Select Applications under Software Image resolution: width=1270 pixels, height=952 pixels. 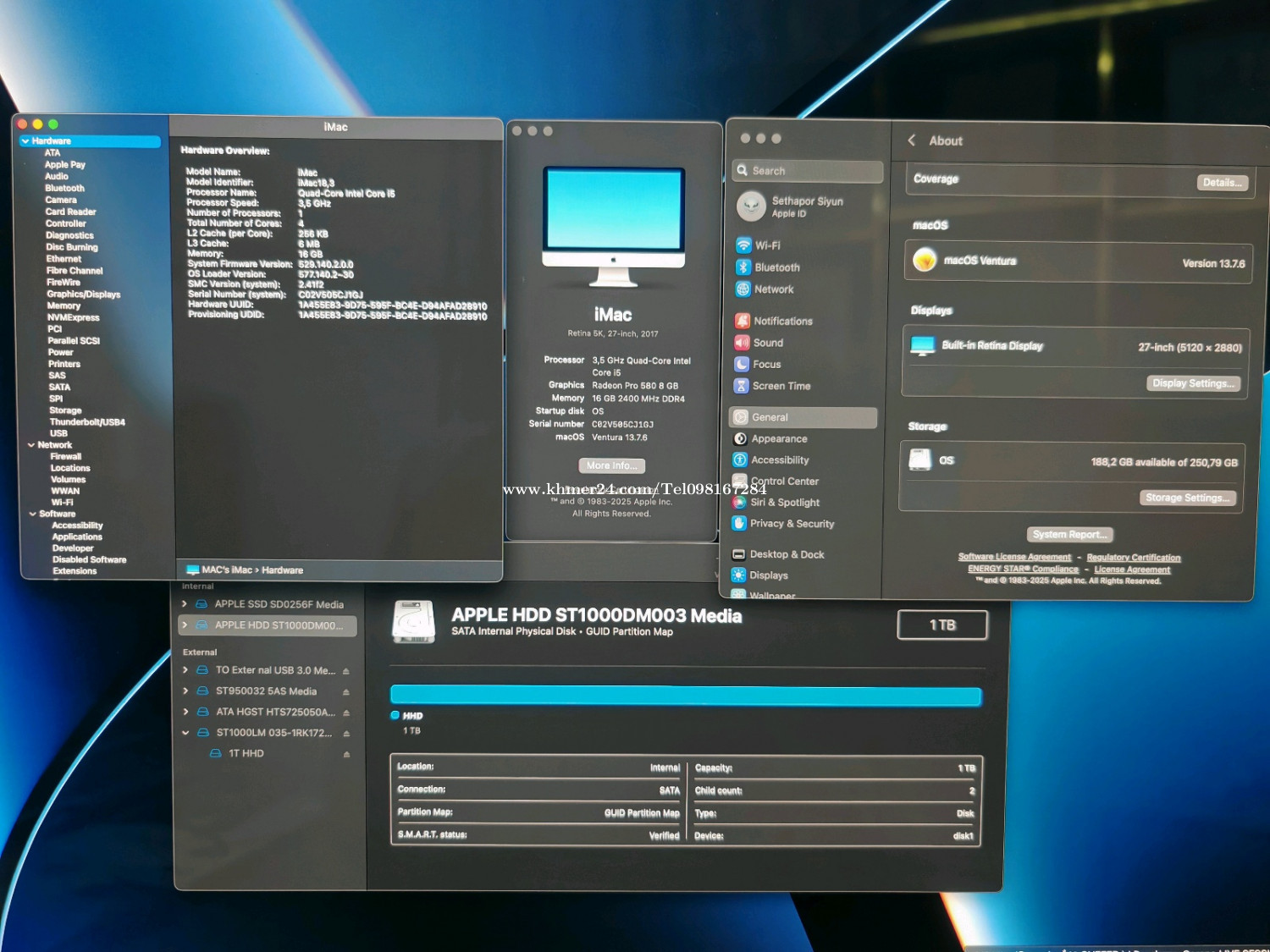point(77,537)
